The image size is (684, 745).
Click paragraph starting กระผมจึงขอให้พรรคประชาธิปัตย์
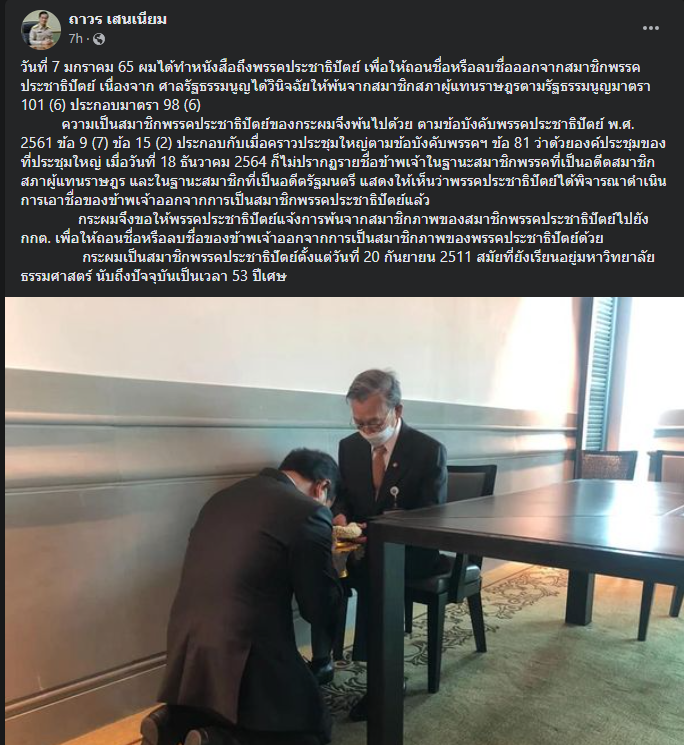tap(334, 229)
